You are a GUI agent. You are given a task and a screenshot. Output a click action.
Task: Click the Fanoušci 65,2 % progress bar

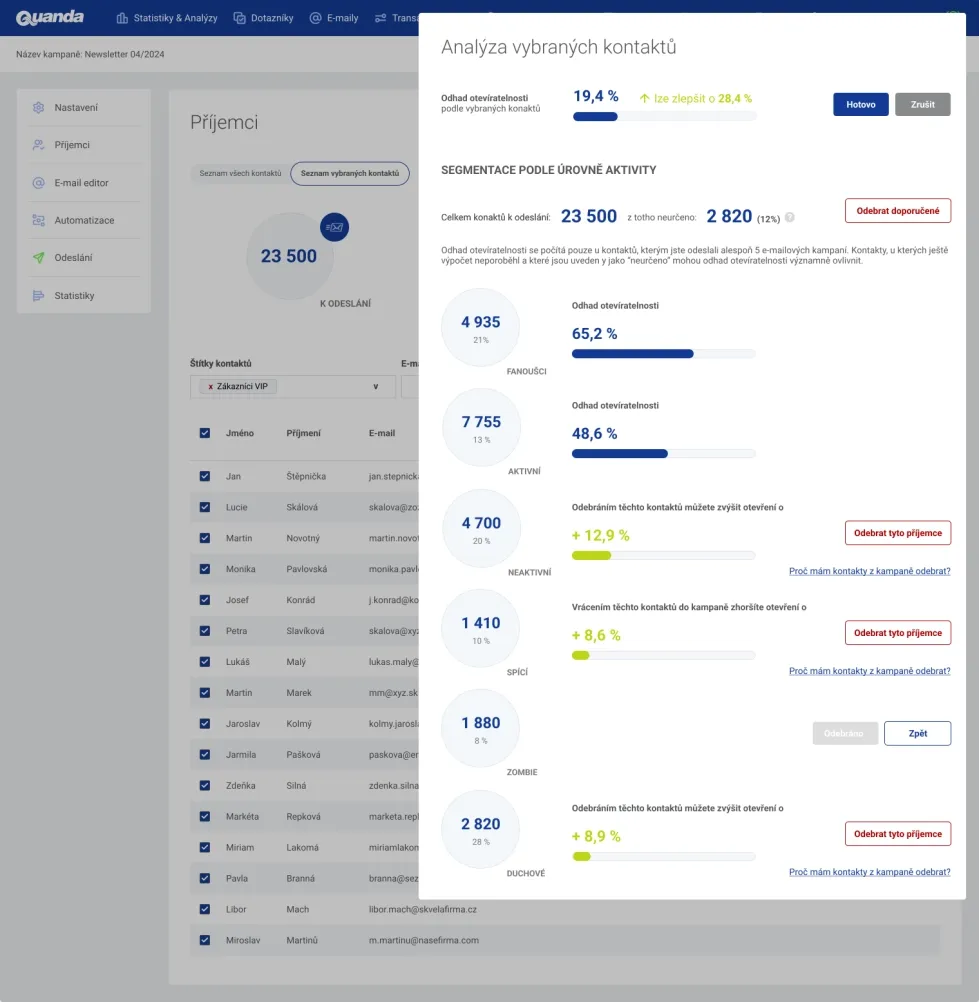coord(663,354)
